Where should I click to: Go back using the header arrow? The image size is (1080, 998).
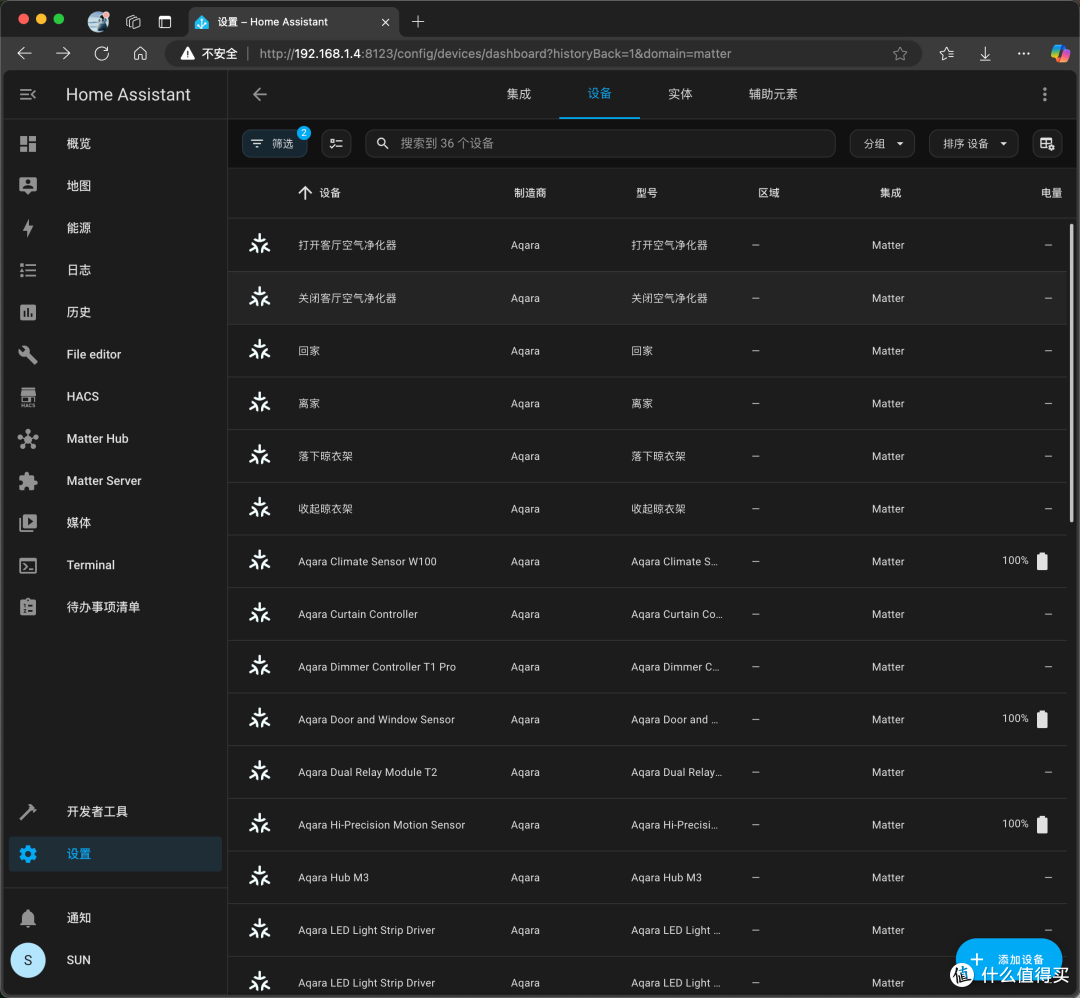pos(260,94)
